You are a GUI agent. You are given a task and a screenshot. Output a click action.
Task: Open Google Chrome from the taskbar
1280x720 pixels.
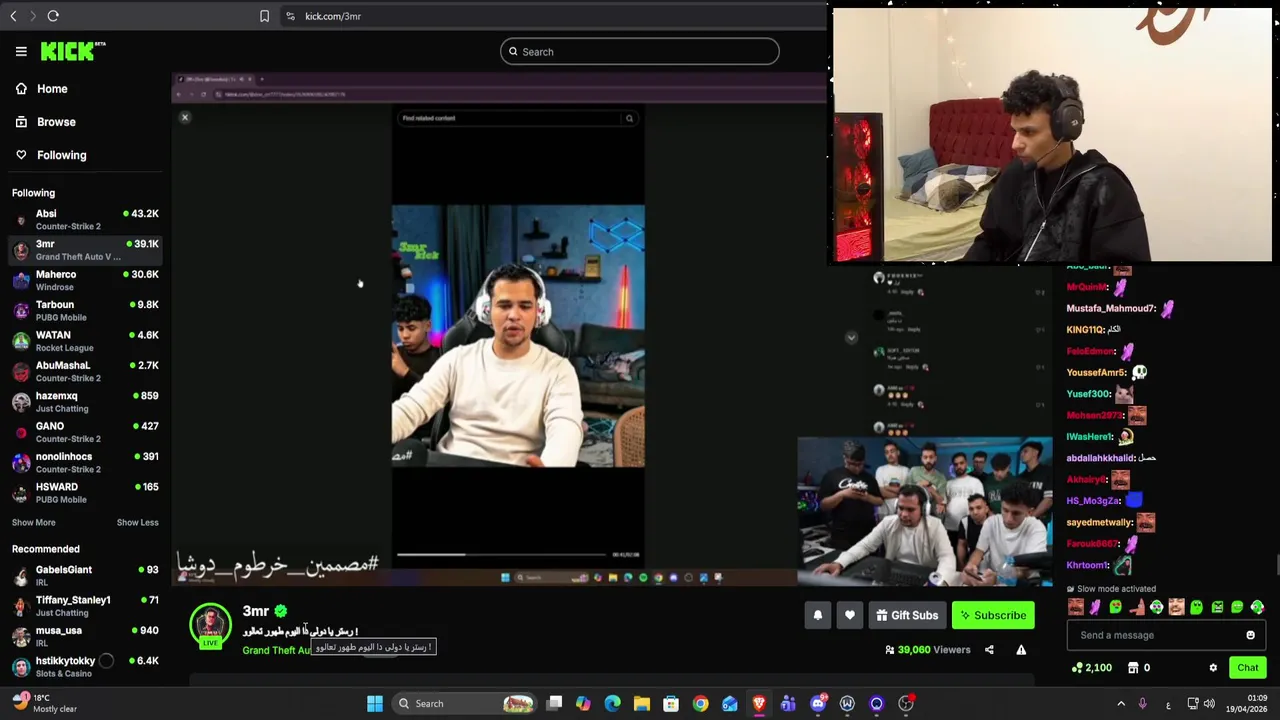click(700, 704)
